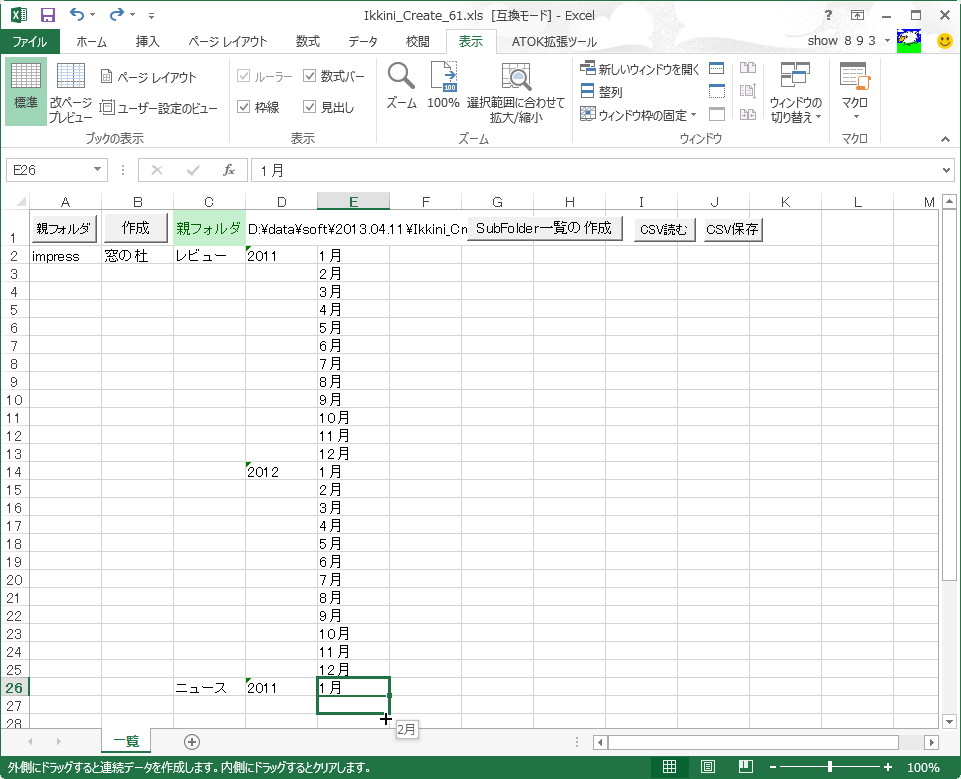Open the 数式 tab
This screenshot has height=779, width=961.
tap(307, 41)
